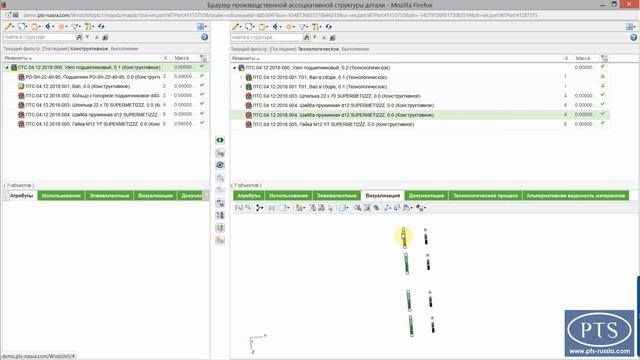Viewport: 640px width, 360px height.
Task: Open help icon in left structure panel
Action: click(204, 37)
